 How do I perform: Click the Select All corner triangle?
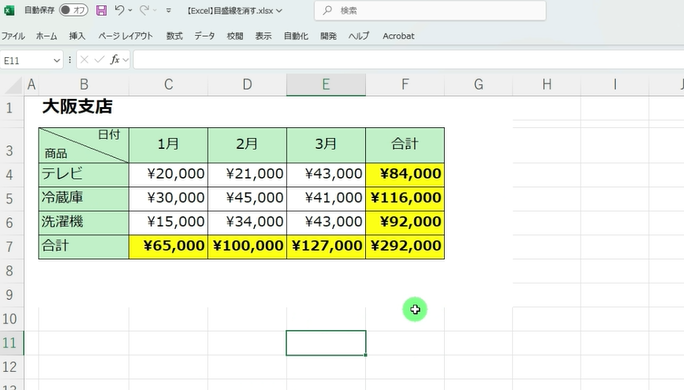[13, 85]
